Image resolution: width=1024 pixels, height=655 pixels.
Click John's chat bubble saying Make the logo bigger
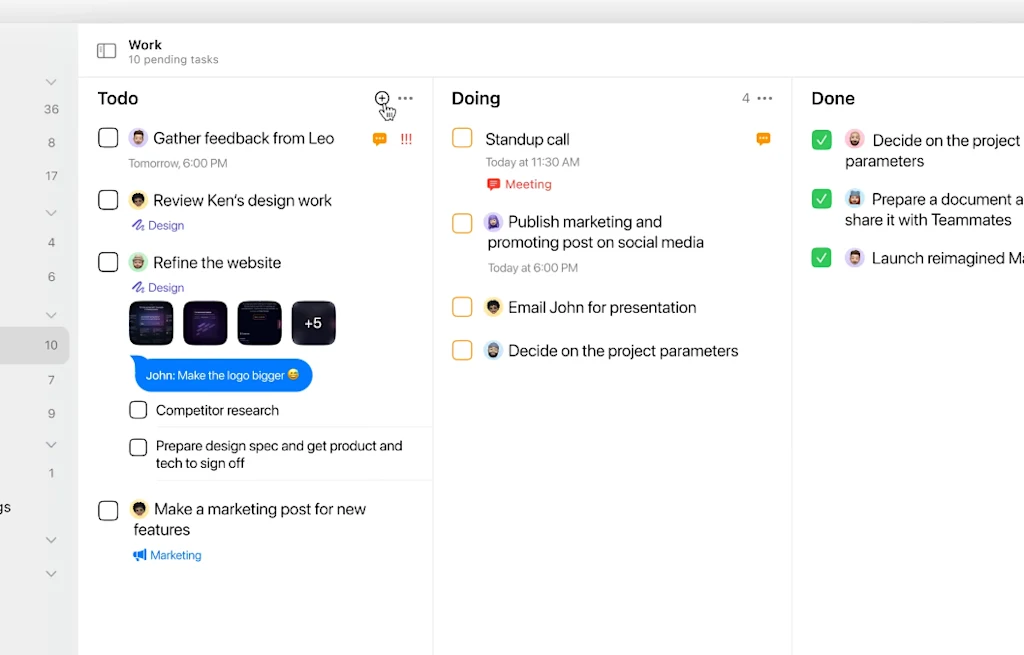(222, 375)
